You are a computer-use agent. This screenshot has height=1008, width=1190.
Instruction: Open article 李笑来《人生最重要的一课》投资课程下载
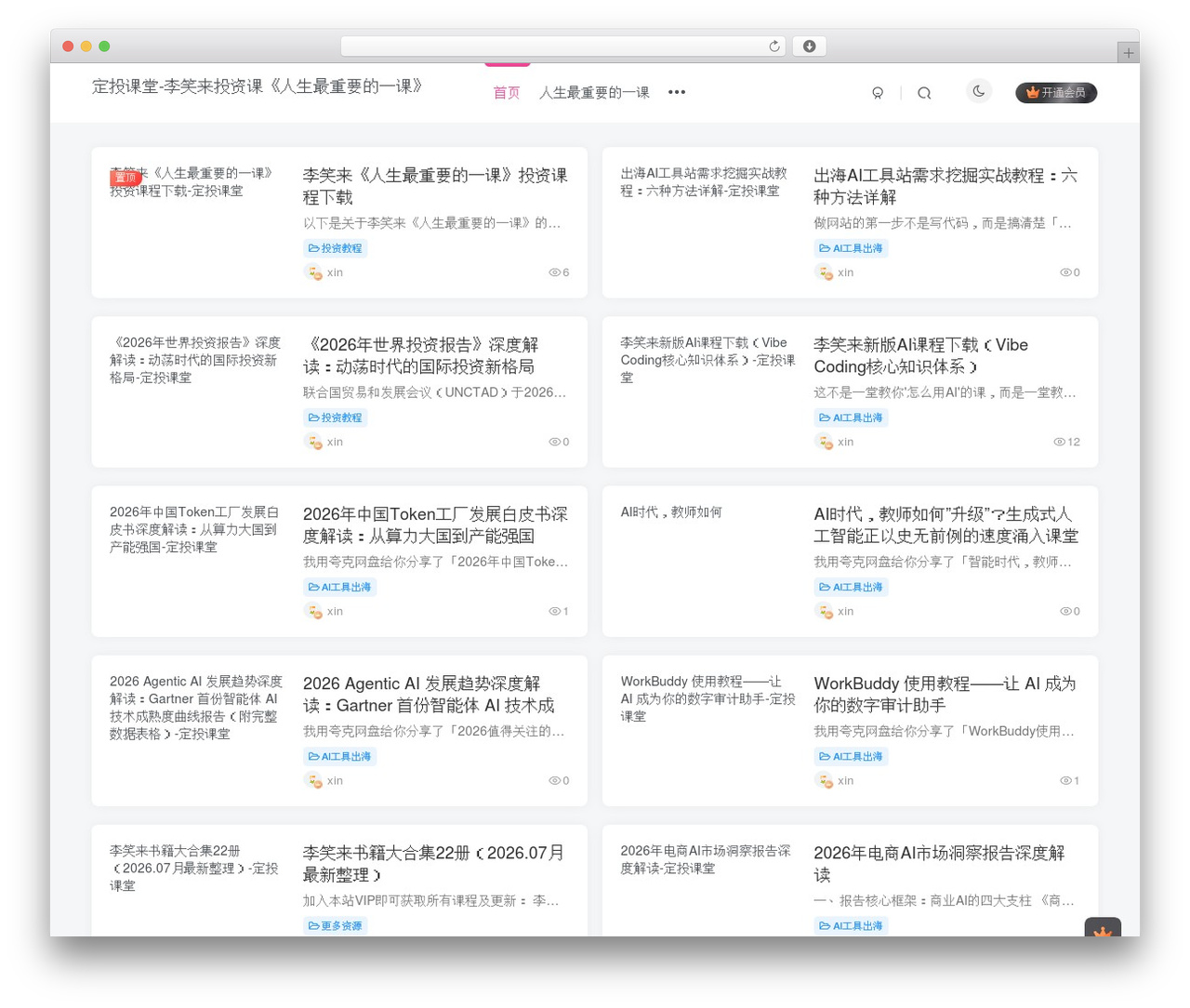435,186
